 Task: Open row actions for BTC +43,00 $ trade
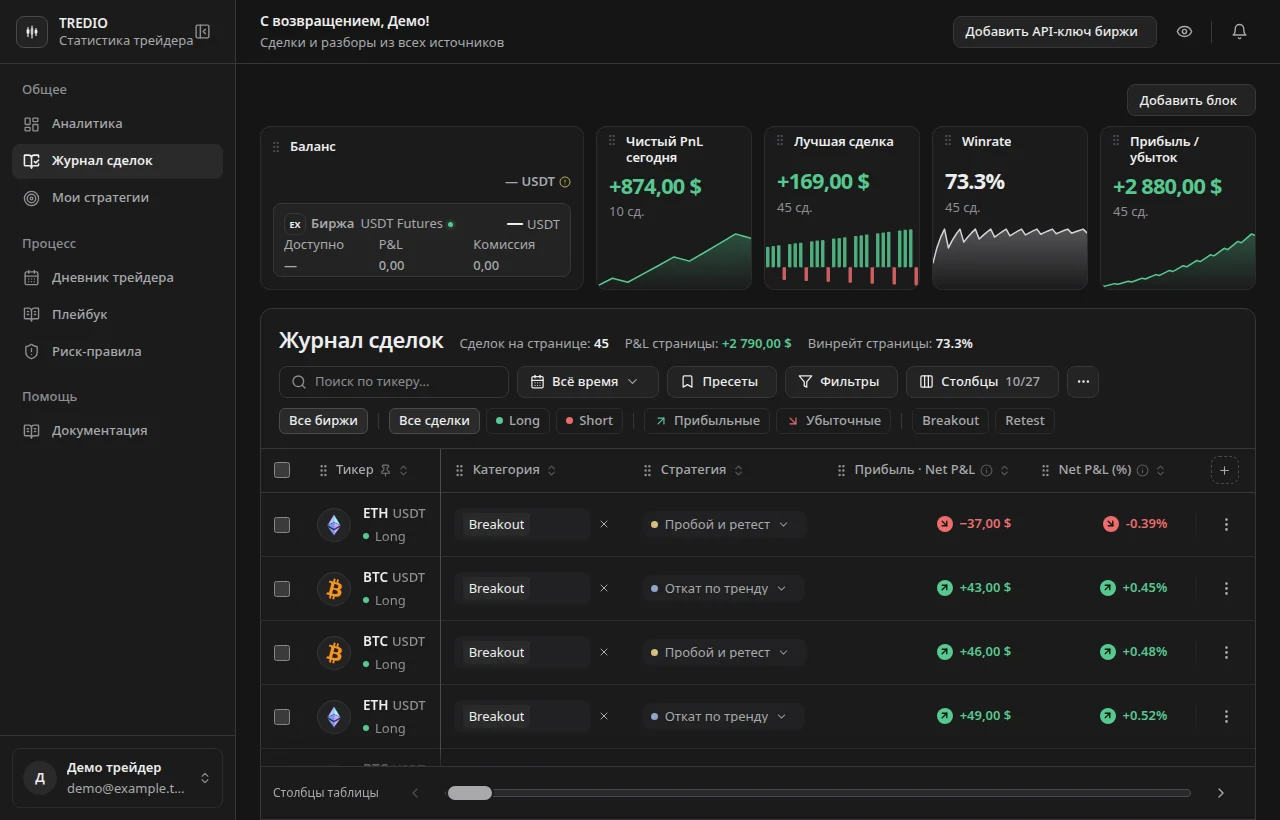coord(1227,588)
